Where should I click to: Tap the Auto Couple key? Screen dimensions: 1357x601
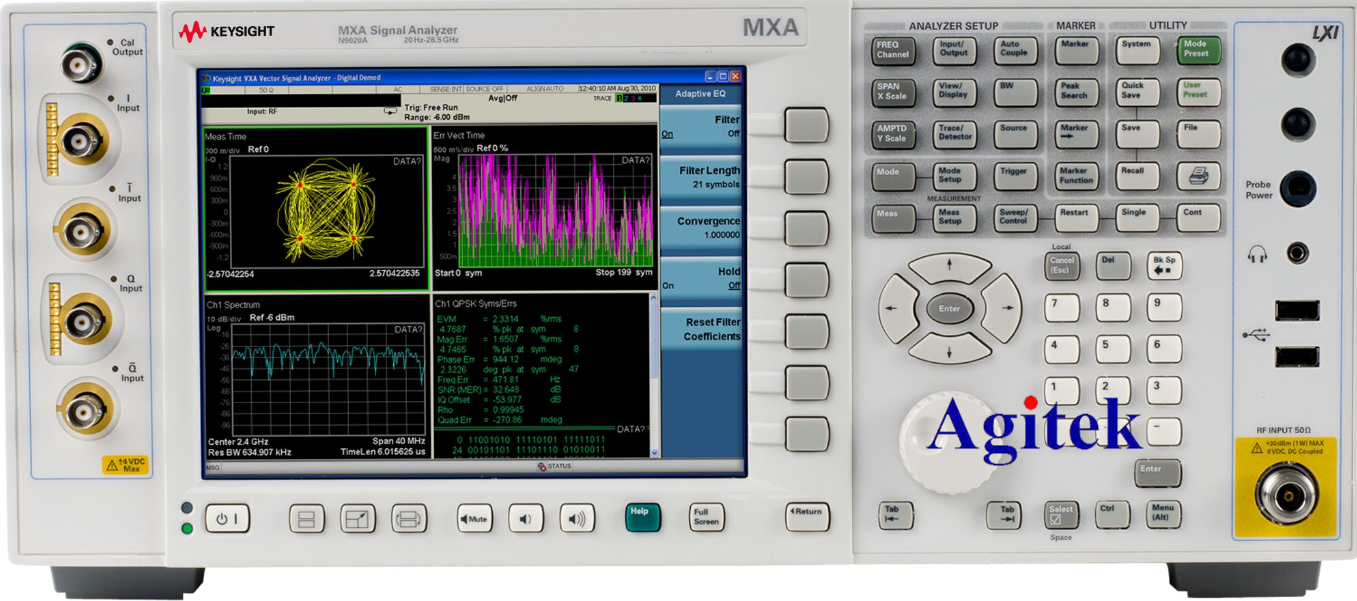[1015, 49]
